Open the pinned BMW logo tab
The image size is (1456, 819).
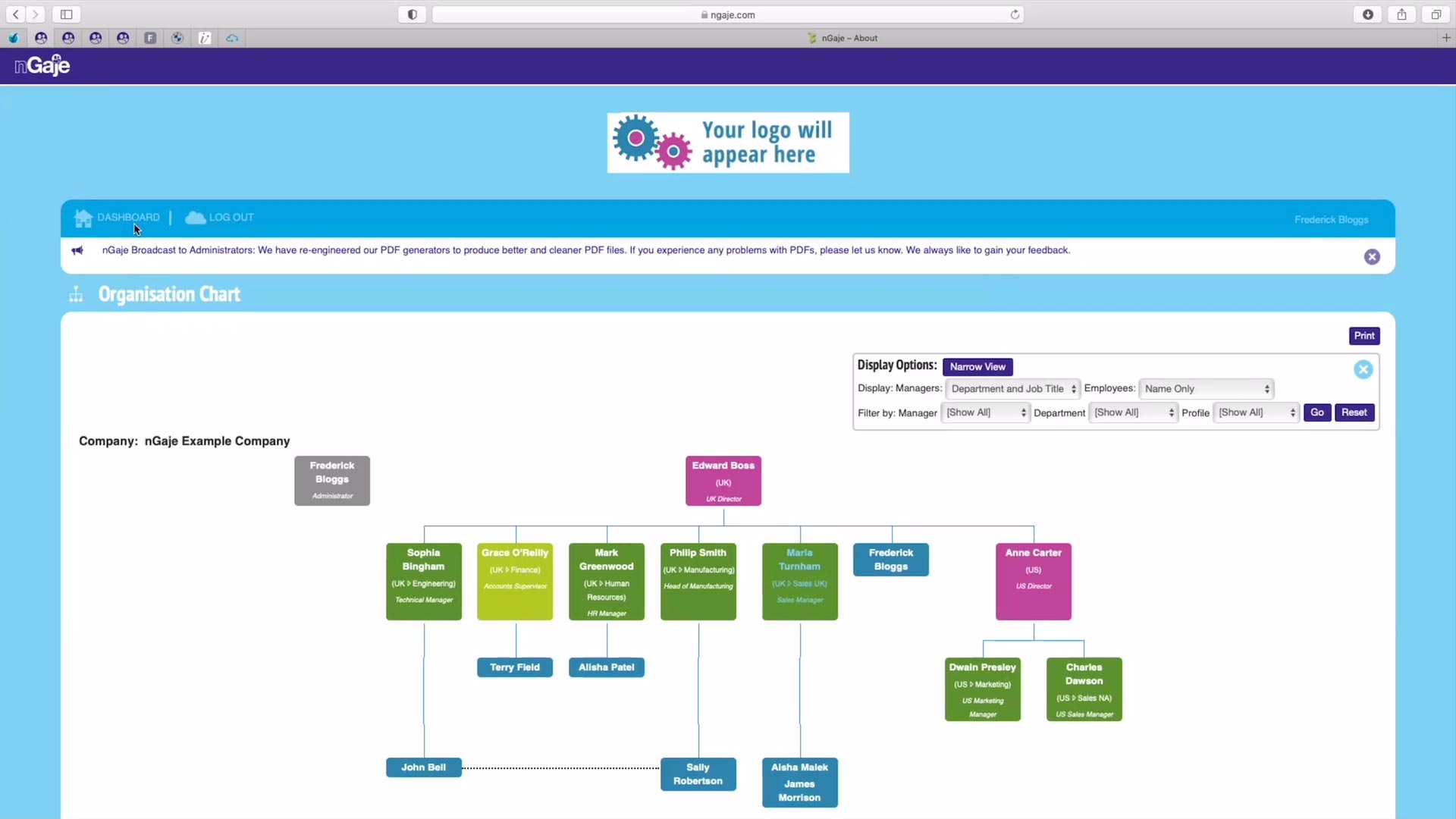pyautogui.click(x=177, y=38)
